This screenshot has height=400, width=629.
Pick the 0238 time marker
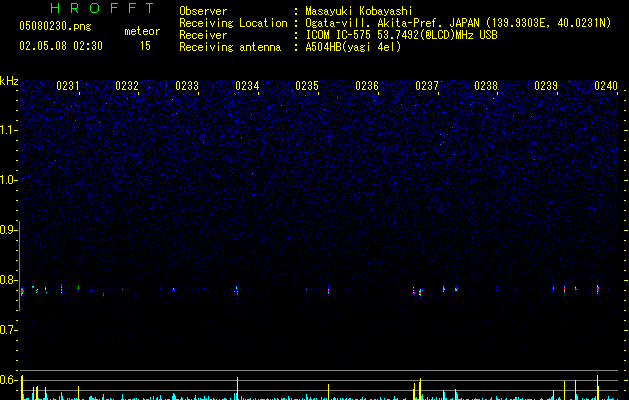pyautogui.click(x=486, y=86)
